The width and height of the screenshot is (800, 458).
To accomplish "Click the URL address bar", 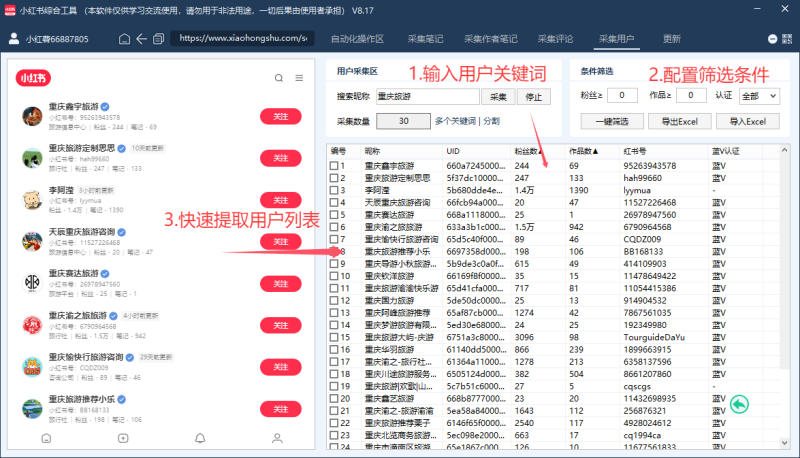I will point(242,38).
